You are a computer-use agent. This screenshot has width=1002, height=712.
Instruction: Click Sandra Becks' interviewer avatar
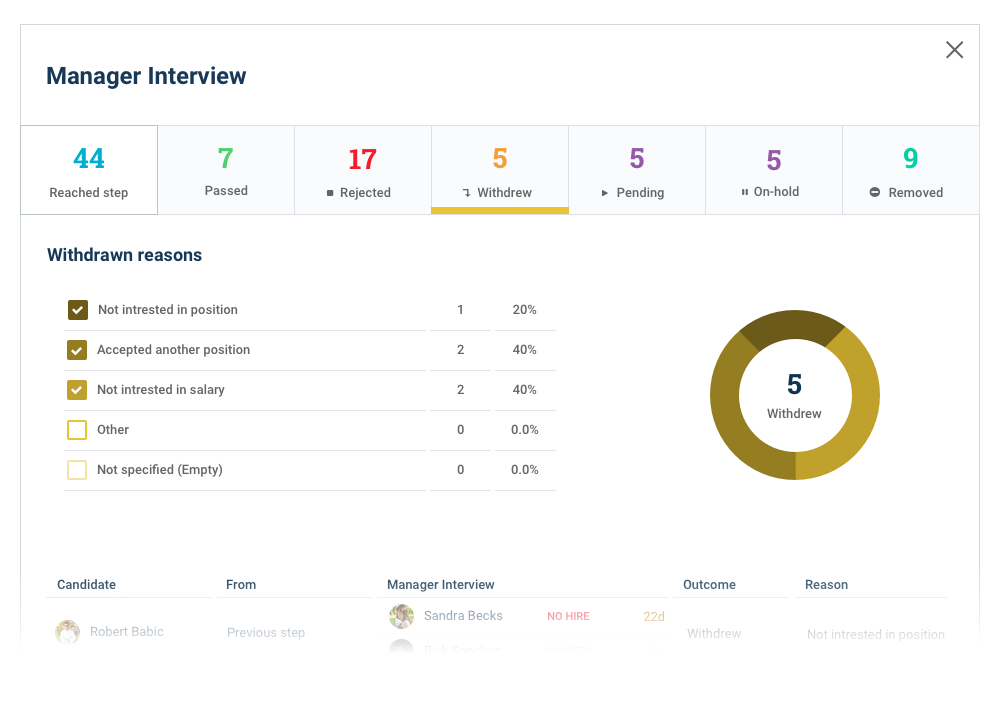point(401,616)
